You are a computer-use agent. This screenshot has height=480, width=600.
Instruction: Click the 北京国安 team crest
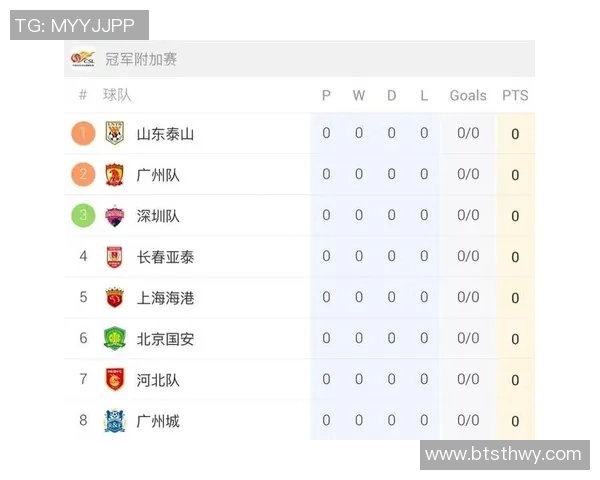coord(114,339)
